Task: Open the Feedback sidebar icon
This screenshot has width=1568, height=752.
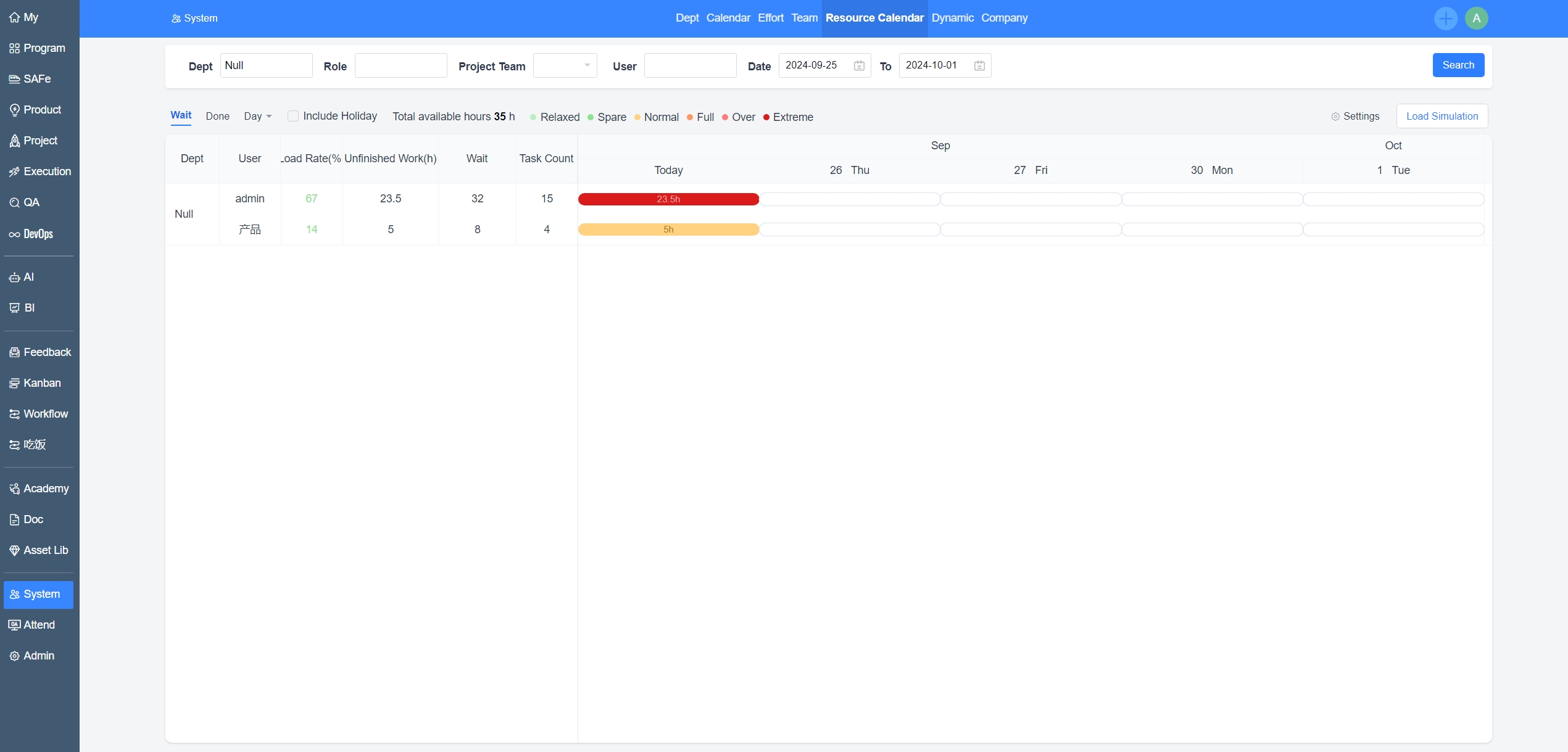Action: click(x=14, y=352)
